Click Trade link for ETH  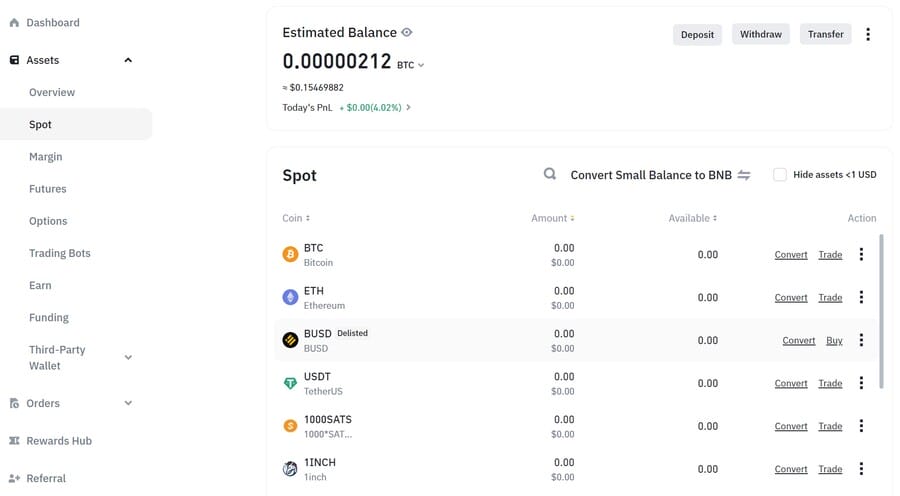(830, 297)
